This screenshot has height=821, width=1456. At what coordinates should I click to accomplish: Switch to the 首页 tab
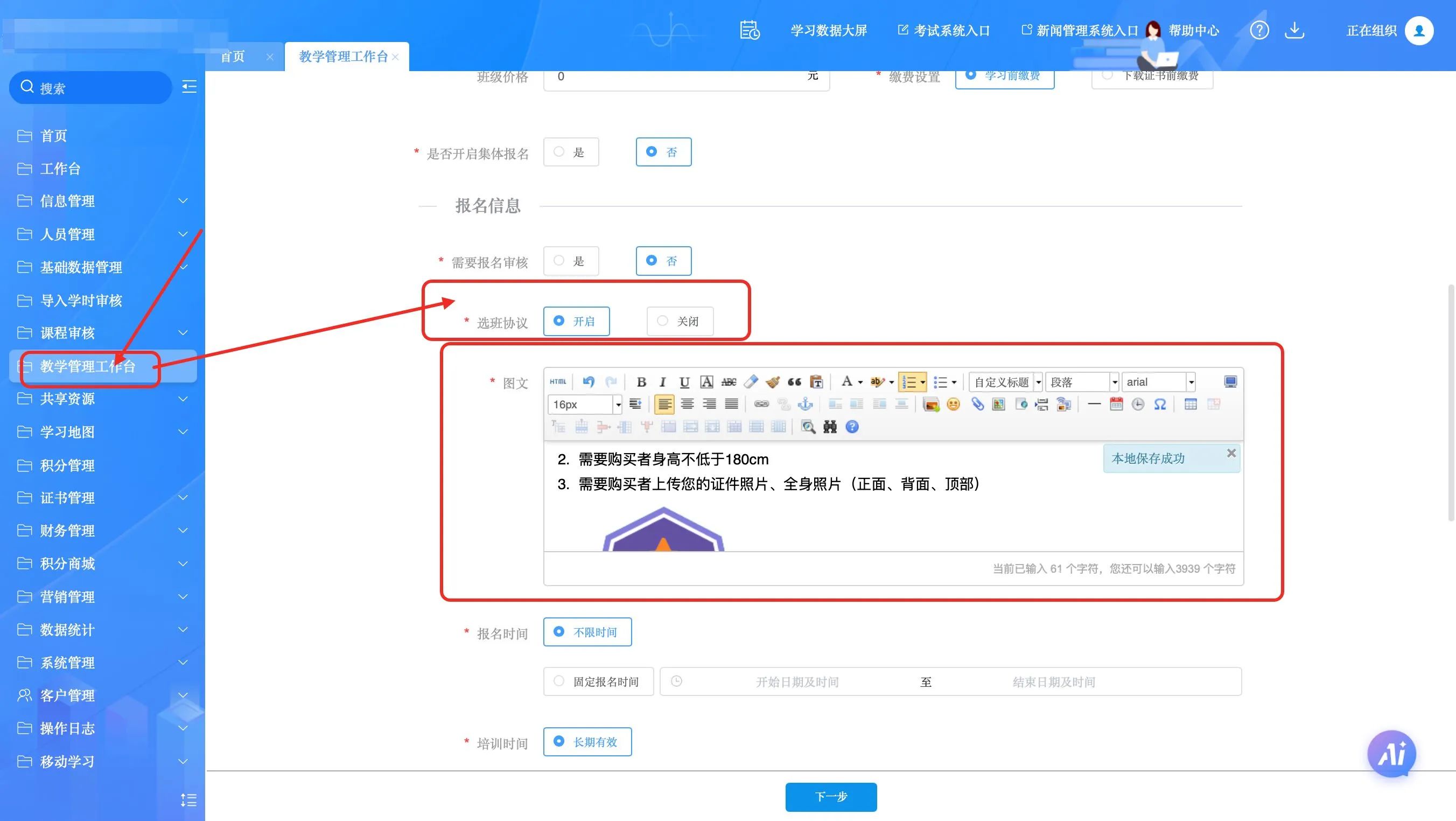click(x=232, y=57)
